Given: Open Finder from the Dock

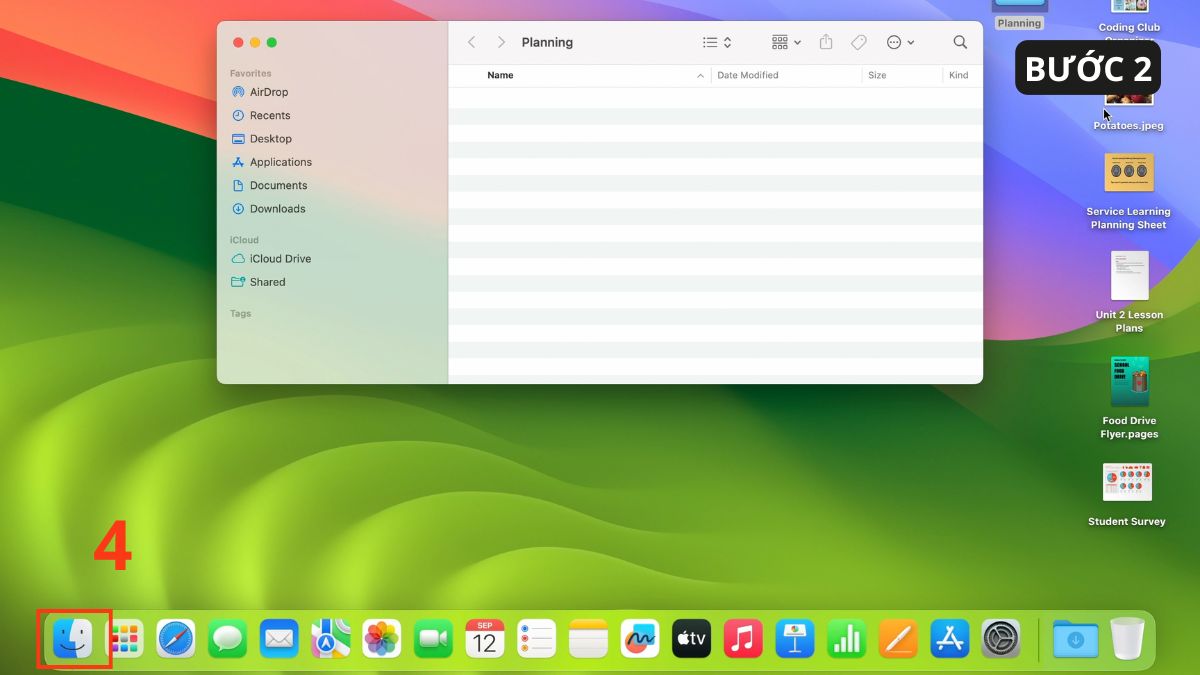Looking at the screenshot, I should coord(73,639).
